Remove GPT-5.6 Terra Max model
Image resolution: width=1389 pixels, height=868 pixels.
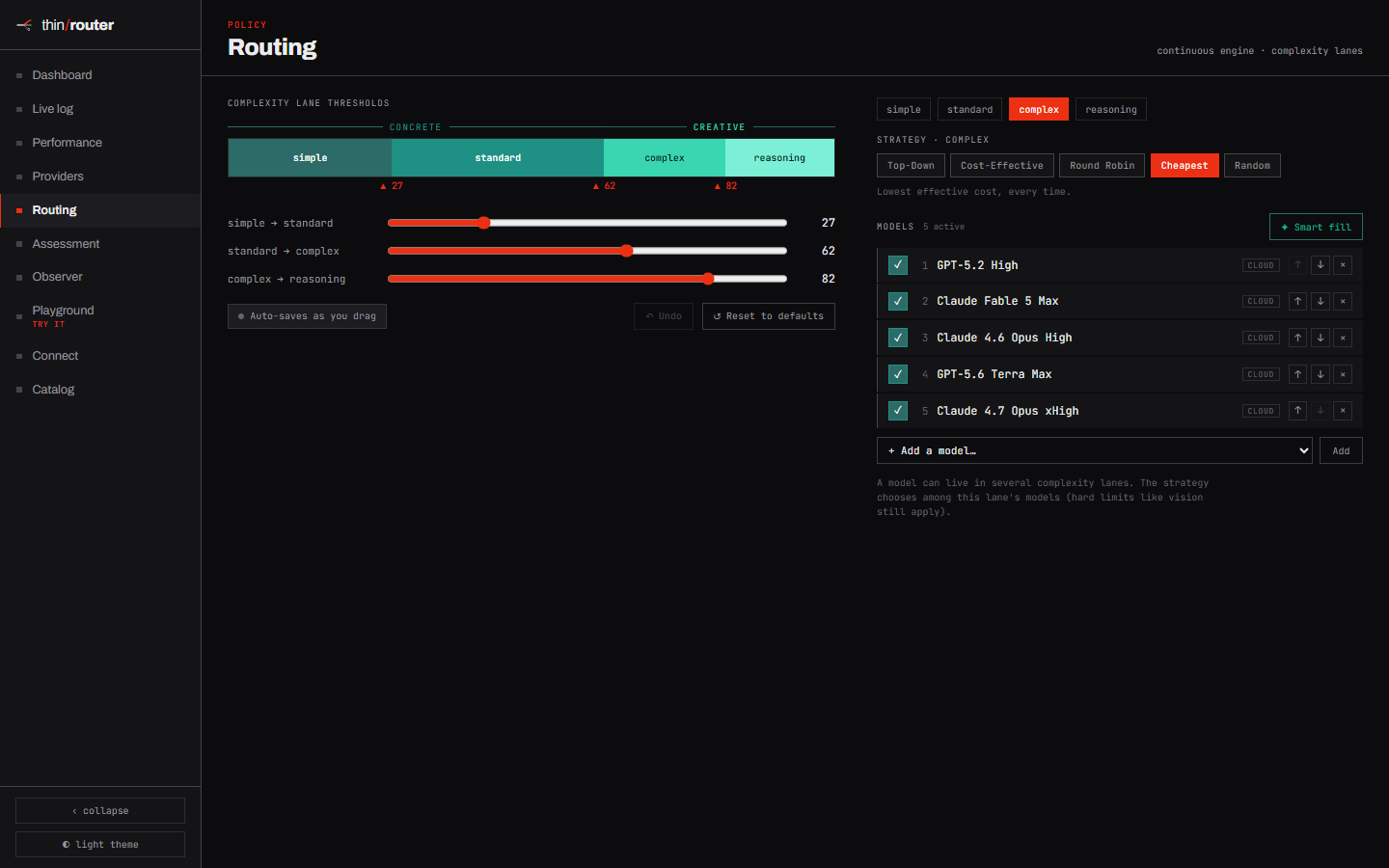1343,374
